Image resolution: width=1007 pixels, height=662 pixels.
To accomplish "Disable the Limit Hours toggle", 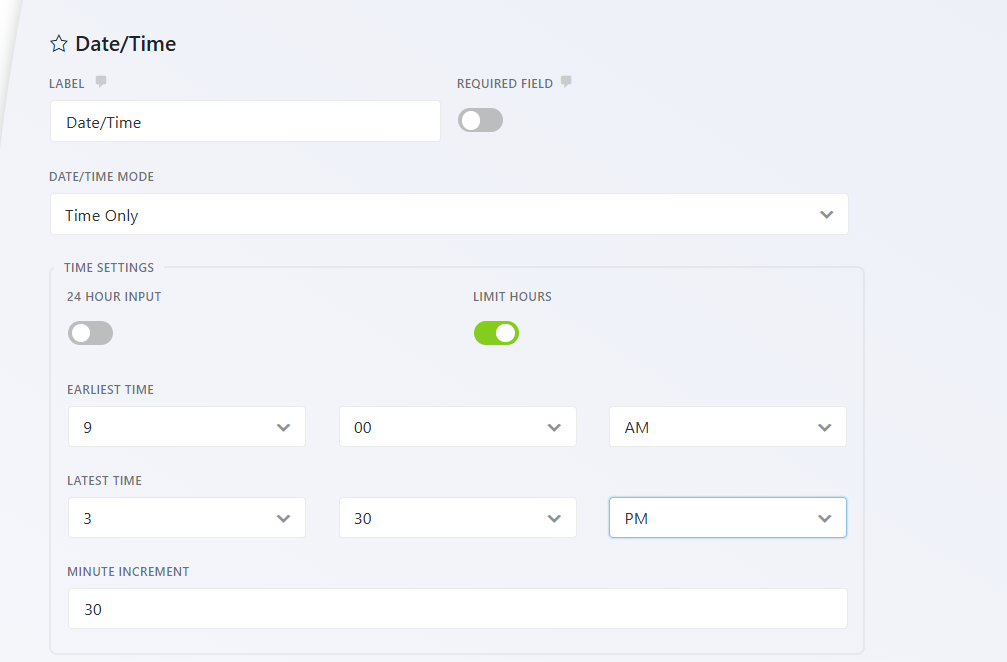I will tap(496, 333).
